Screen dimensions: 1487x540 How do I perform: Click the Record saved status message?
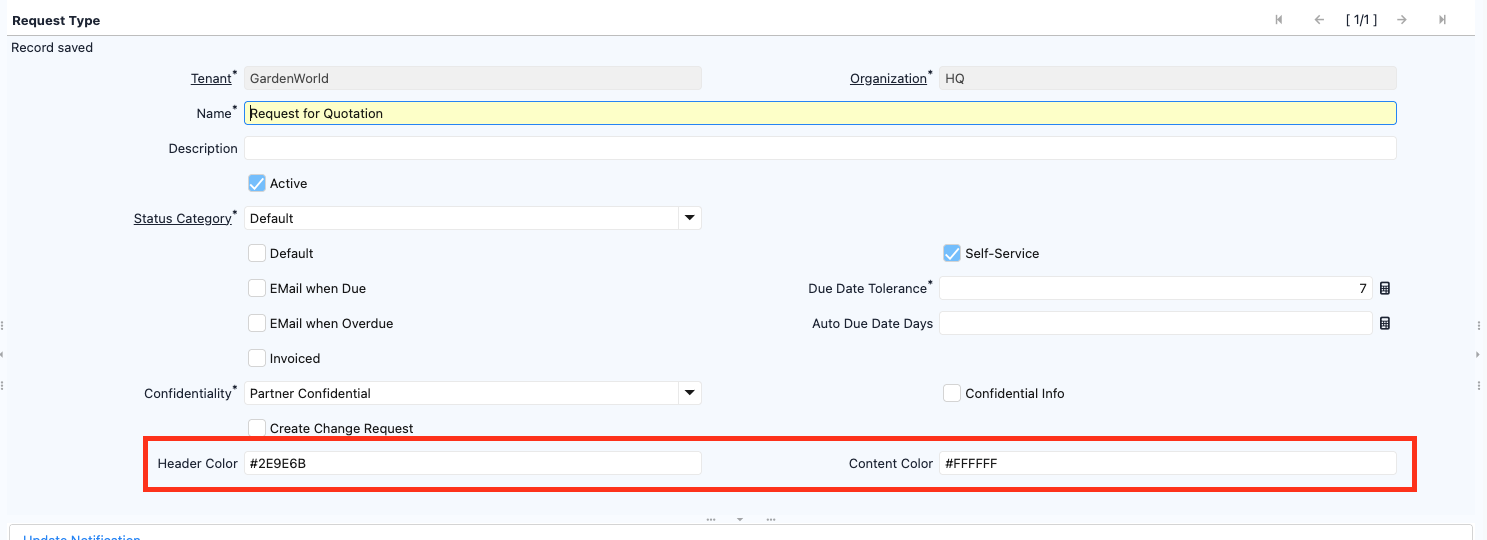(52, 47)
